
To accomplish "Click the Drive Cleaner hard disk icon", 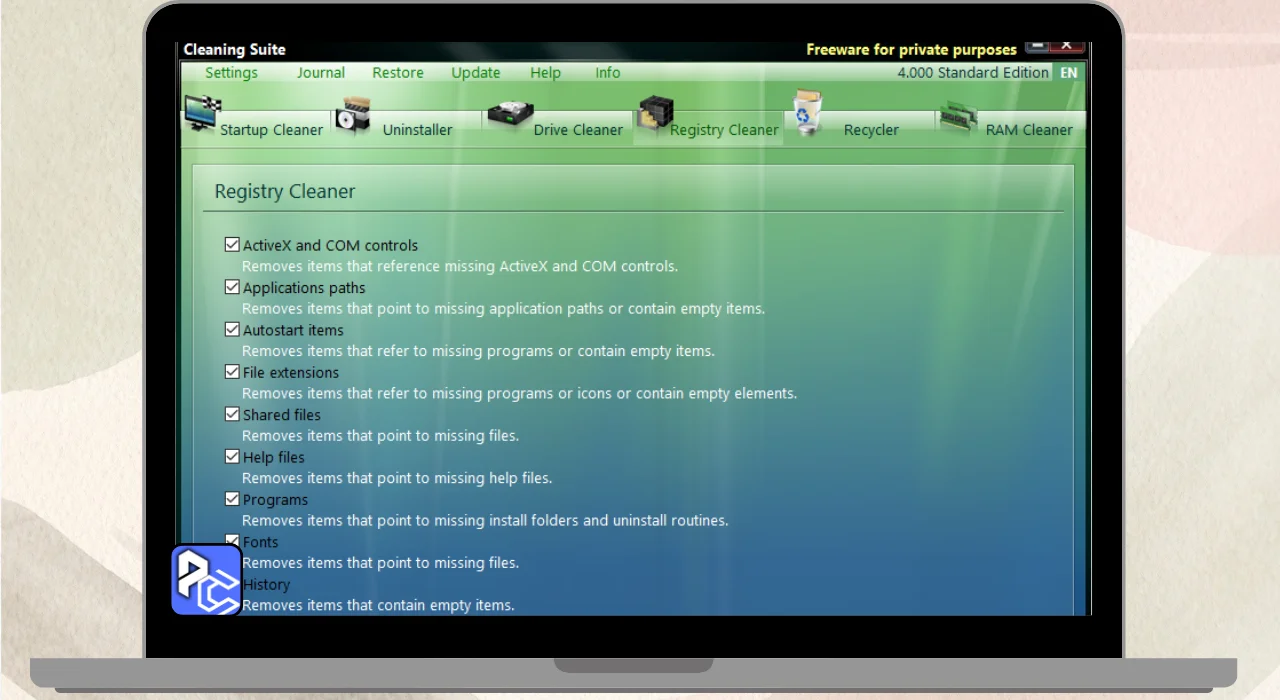I will click(x=509, y=115).
